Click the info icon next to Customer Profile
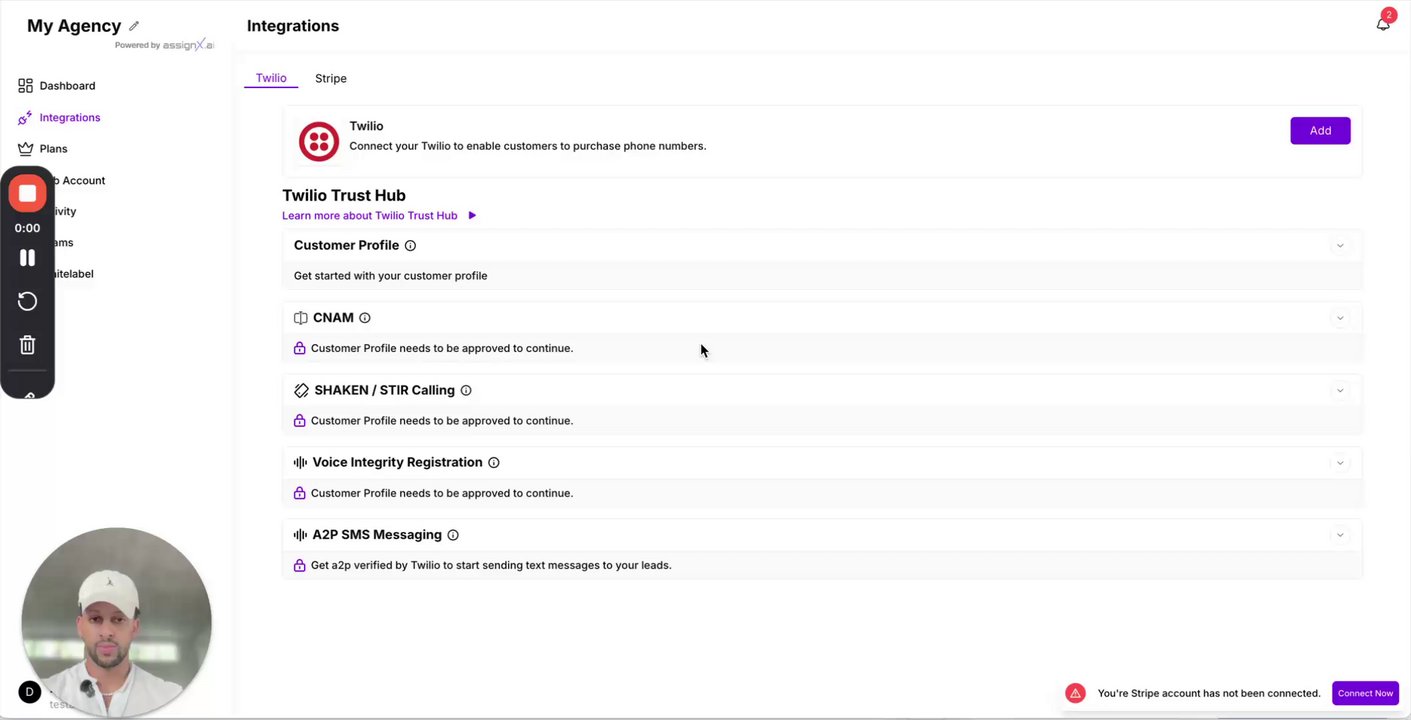 coord(410,246)
